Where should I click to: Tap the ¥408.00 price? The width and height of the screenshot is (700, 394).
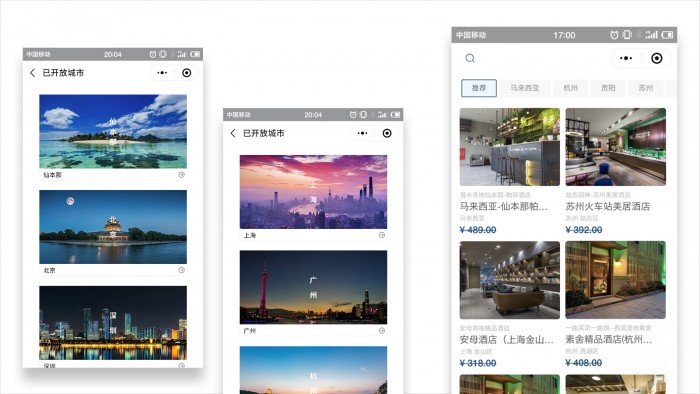pyautogui.click(x=583, y=363)
